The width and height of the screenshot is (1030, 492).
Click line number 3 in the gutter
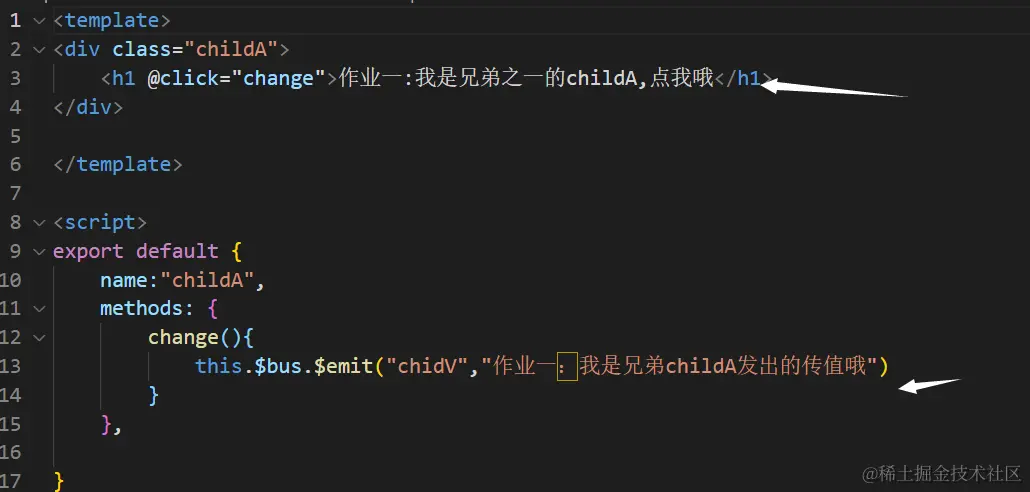(15, 78)
